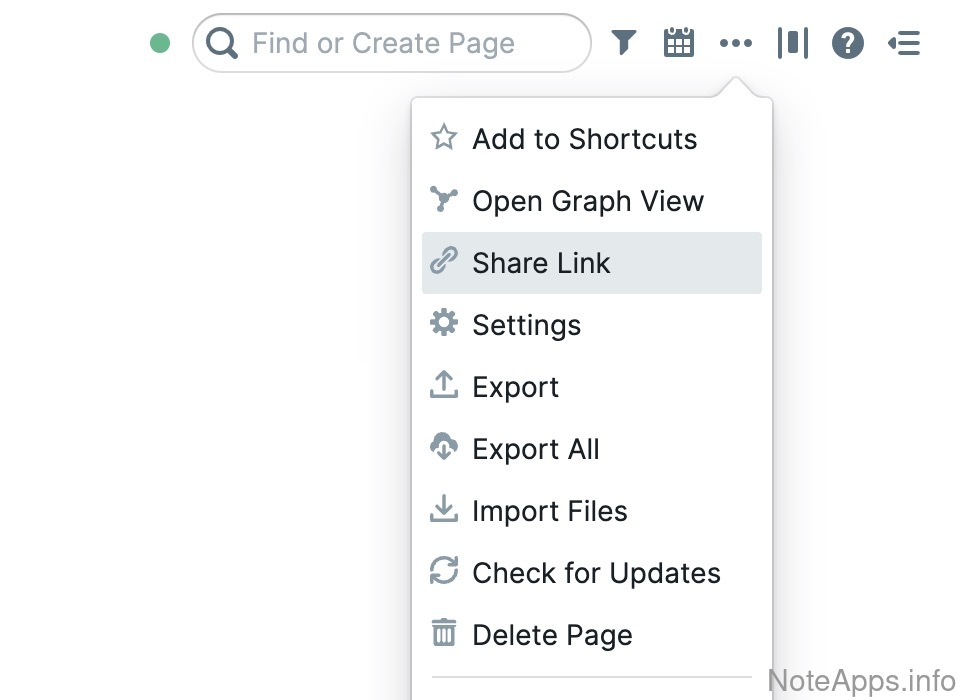Click the three-dots more options icon
958x700 pixels.
pyautogui.click(x=735, y=43)
